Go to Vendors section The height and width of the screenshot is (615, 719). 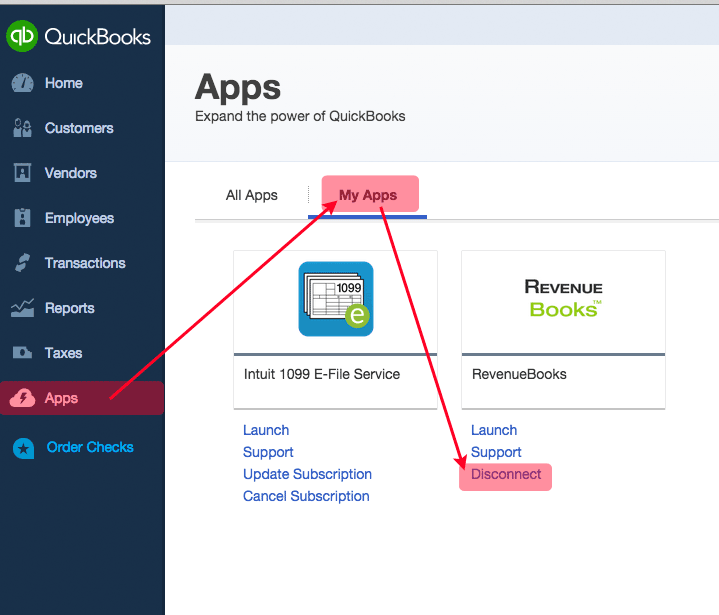pos(71,173)
